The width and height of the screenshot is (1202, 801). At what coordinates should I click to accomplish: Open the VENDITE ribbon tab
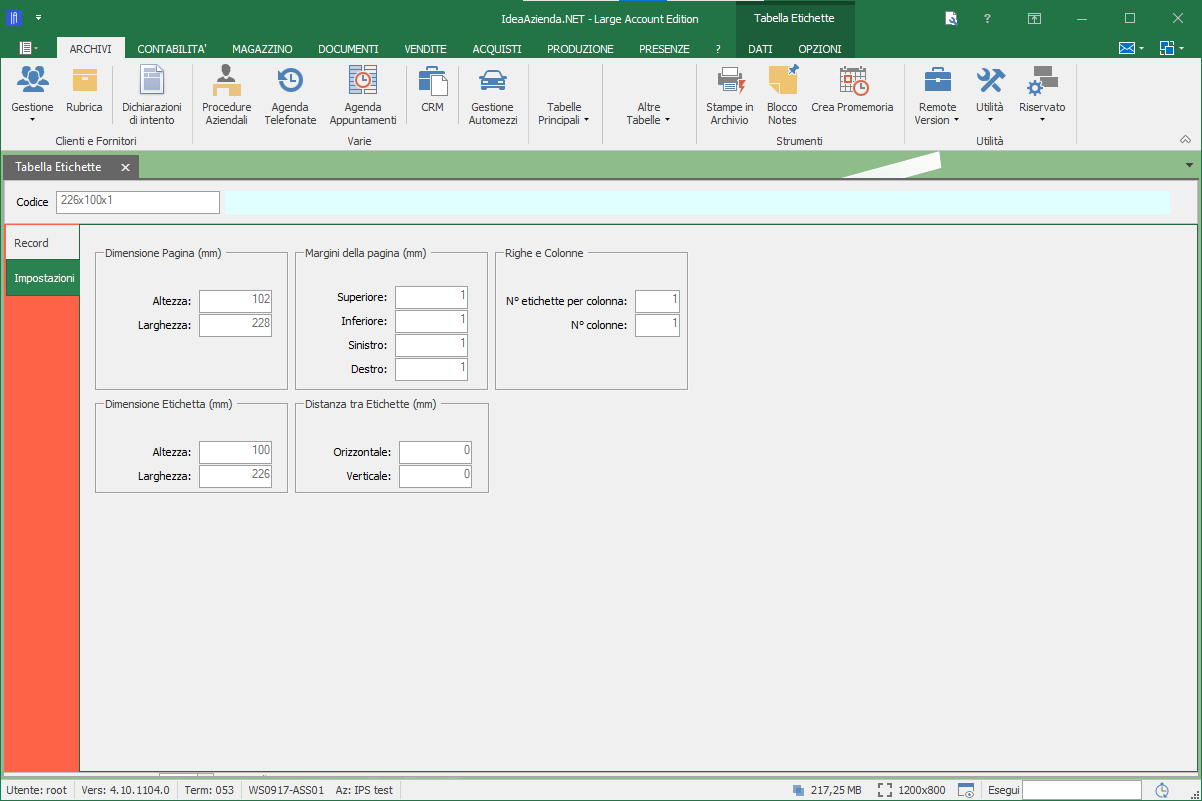[x=425, y=48]
